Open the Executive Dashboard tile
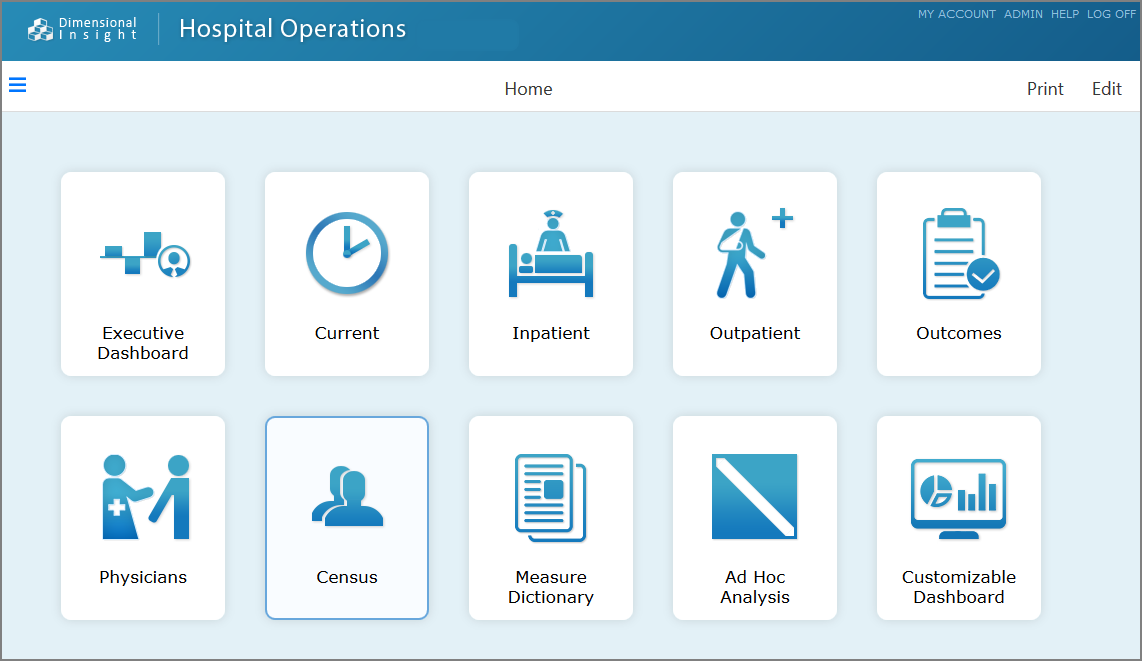 click(143, 273)
